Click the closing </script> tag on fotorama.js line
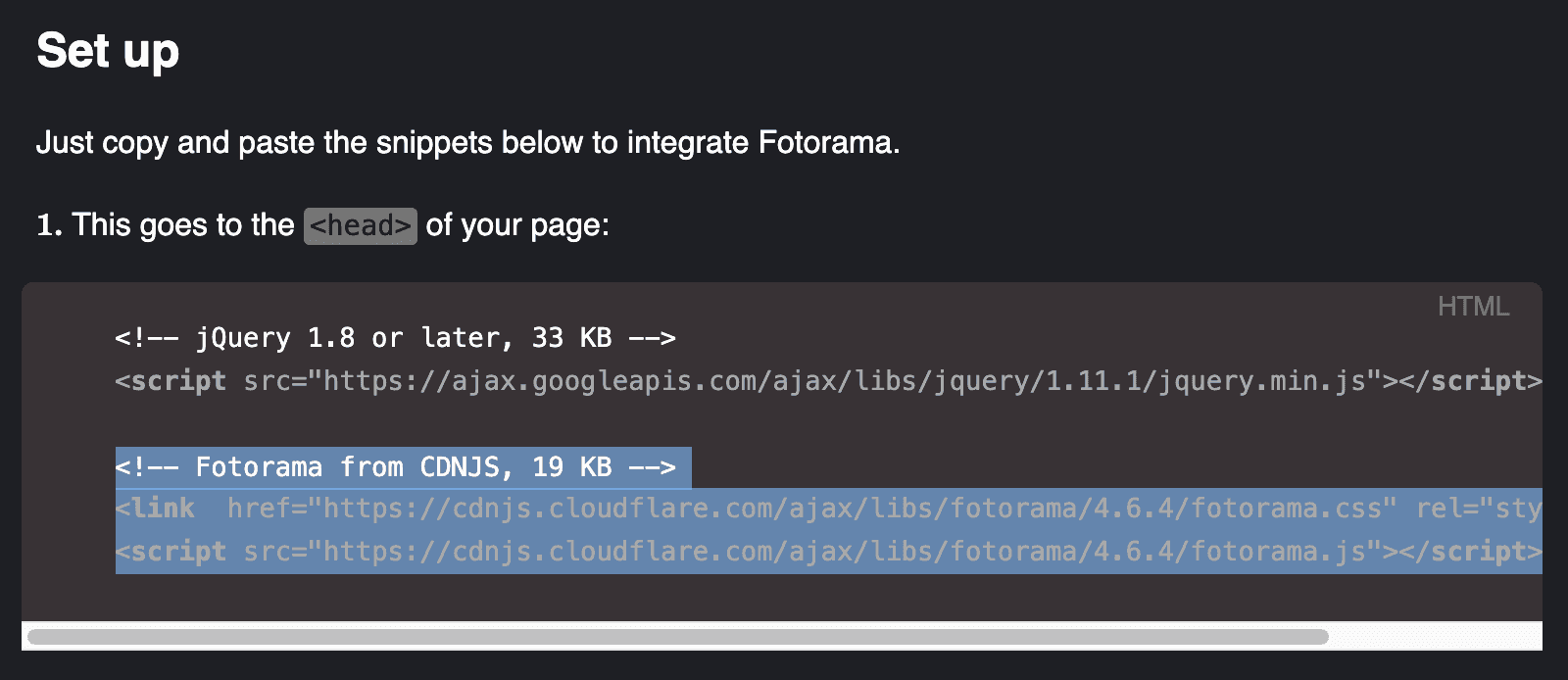This screenshot has height=680, width=1568. [x=1471, y=552]
